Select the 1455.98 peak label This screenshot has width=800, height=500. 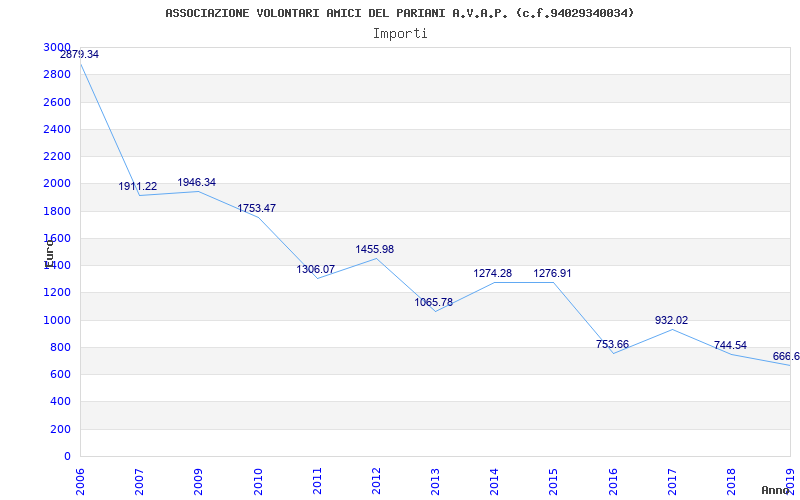coord(375,249)
